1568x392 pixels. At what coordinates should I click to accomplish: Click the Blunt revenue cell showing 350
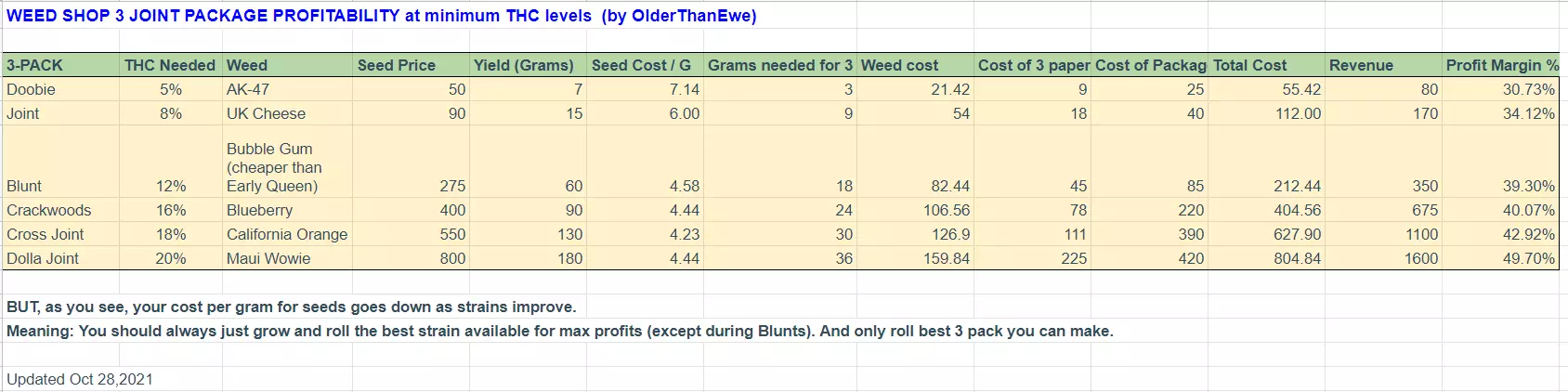coord(1382,186)
